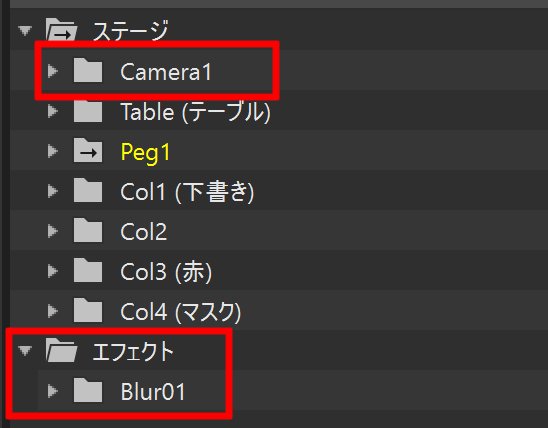Click the エフェクト open folder icon
The height and width of the screenshot is (428, 548).
tap(62, 350)
